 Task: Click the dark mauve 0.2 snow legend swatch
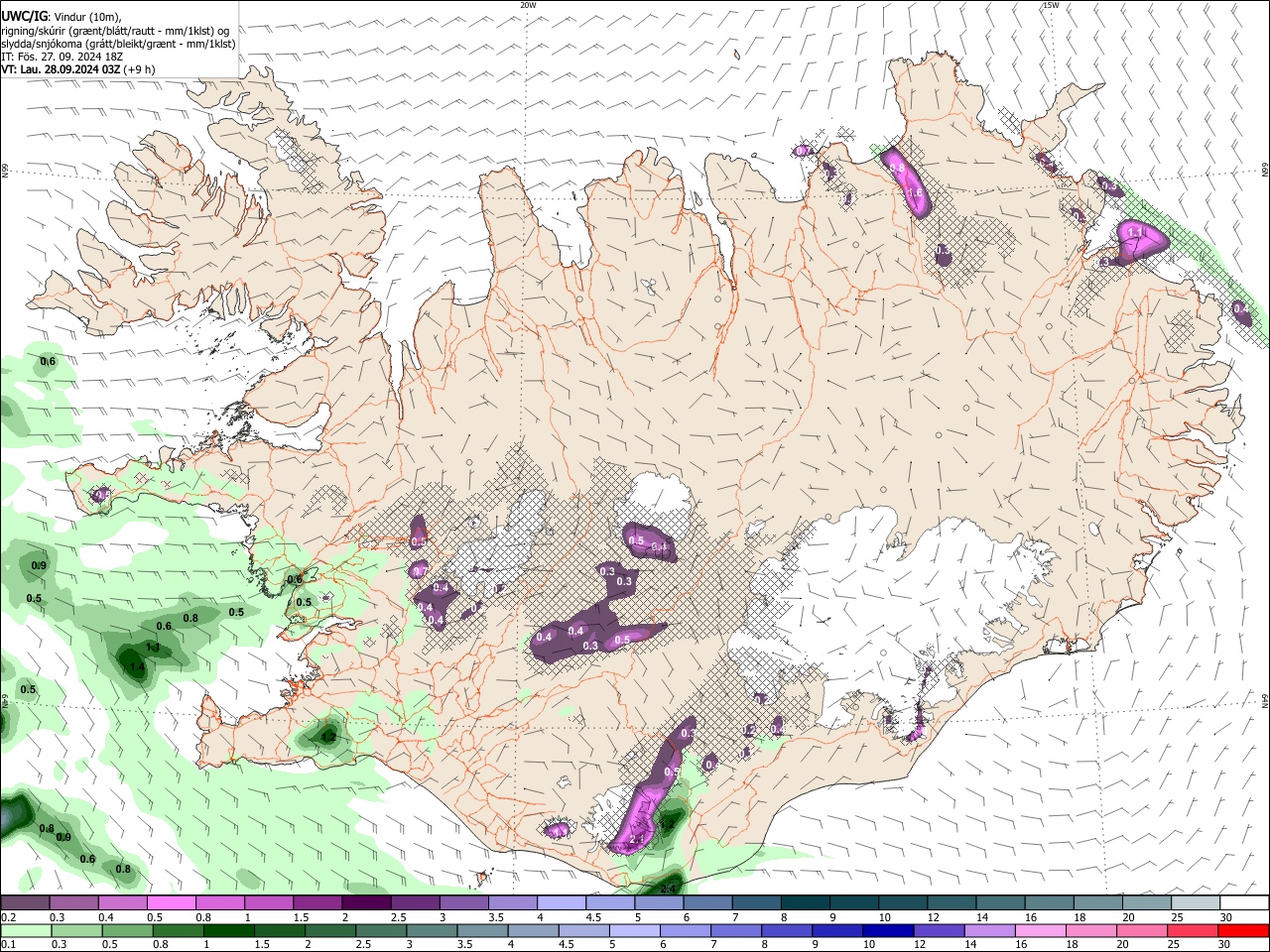pyautogui.click(x=25, y=903)
